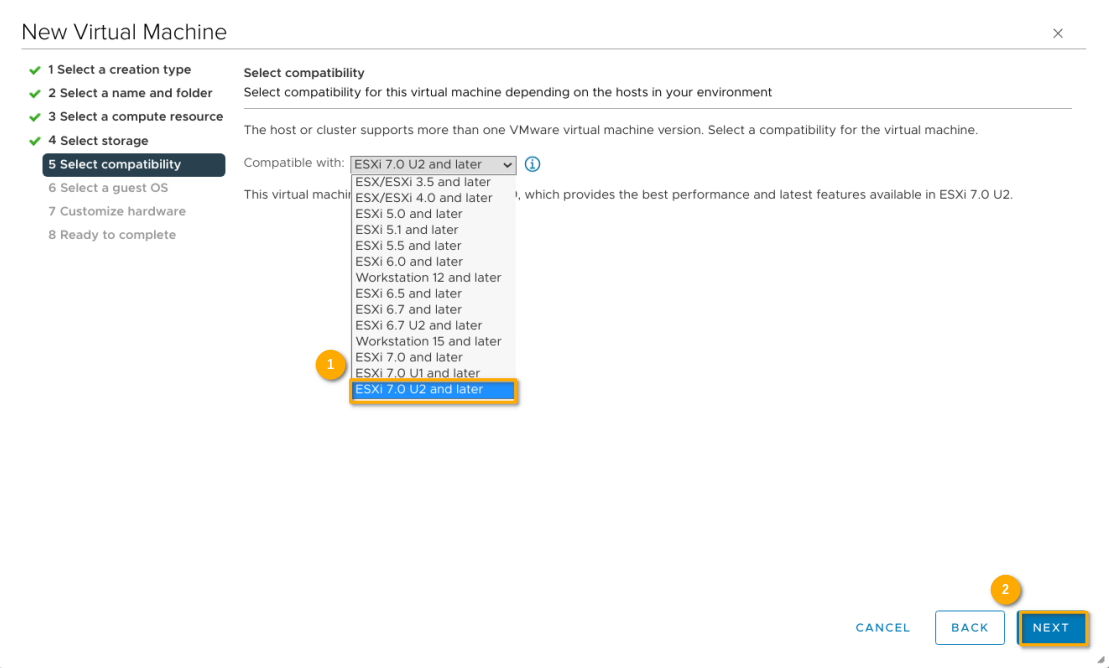Open the Compatible with dropdown
The height and width of the screenshot is (668, 1109).
coord(432,164)
